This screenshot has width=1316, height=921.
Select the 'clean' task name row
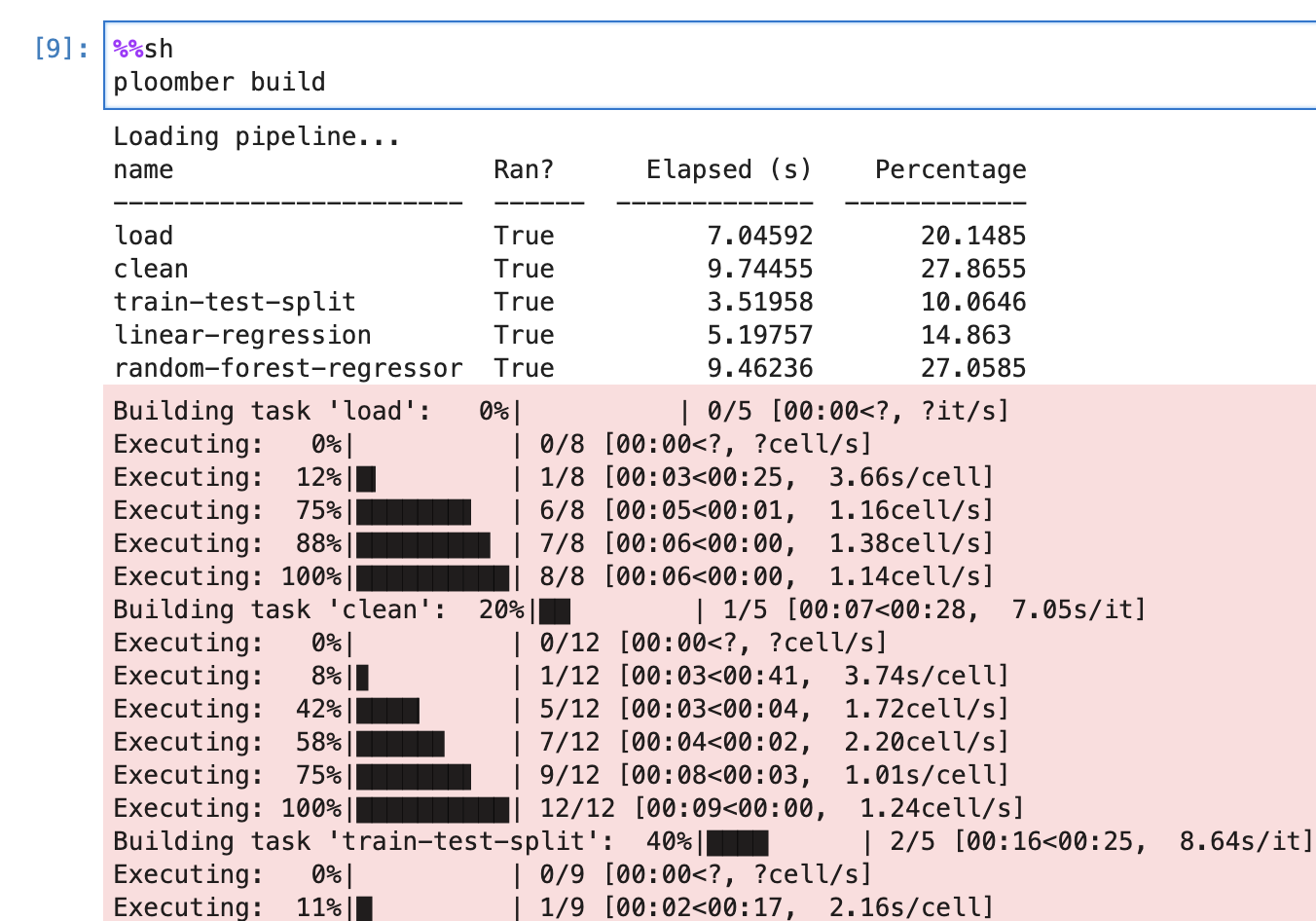(151, 269)
